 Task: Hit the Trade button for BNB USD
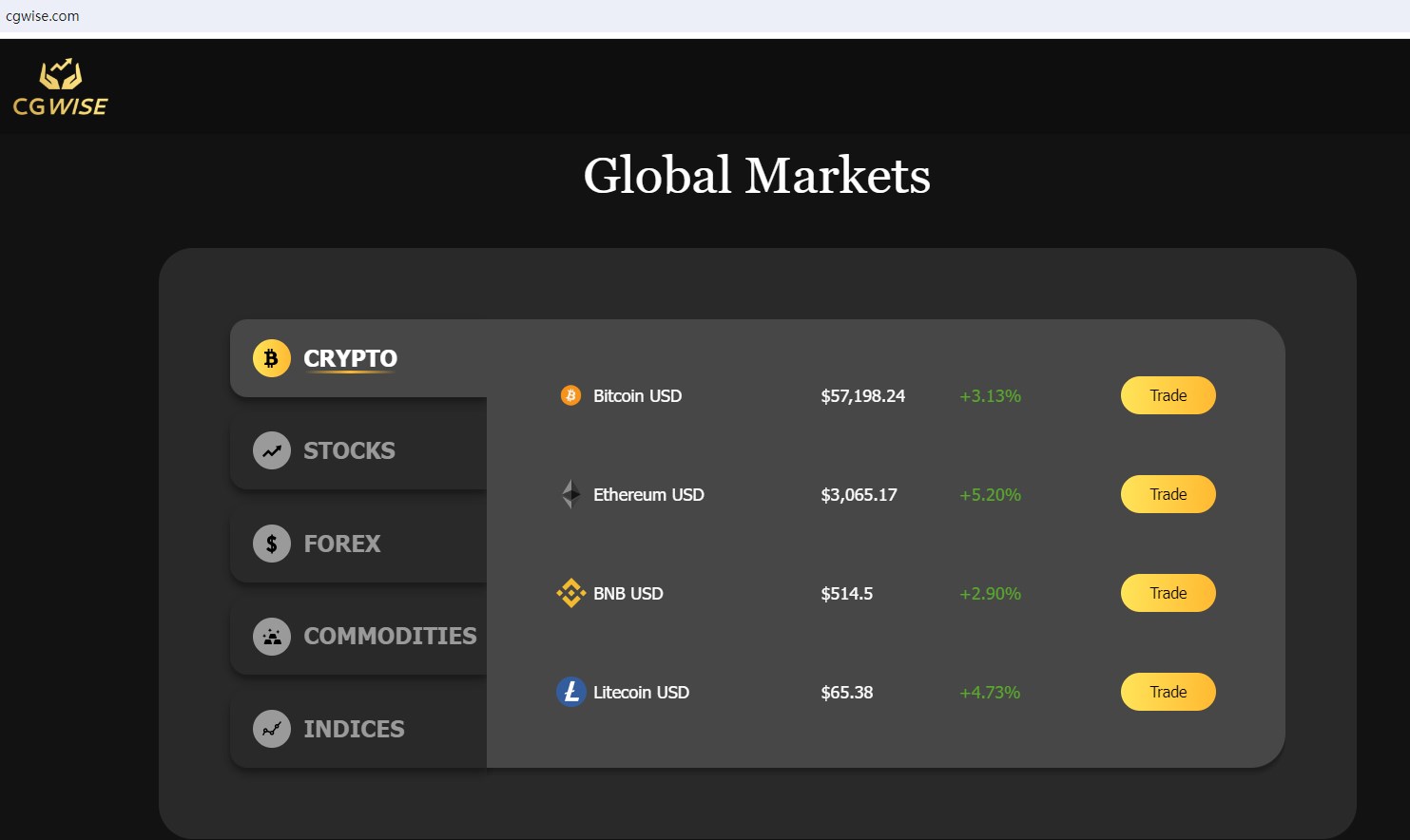point(1168,593)
